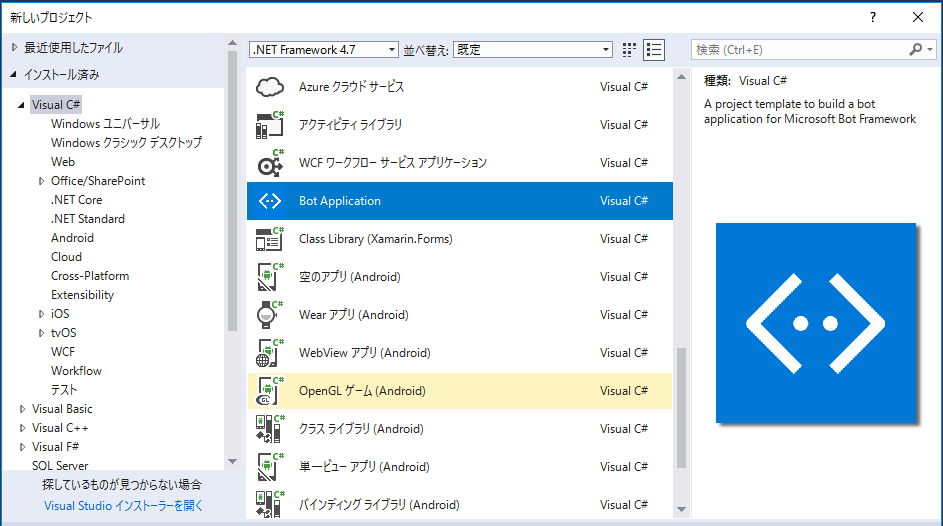Click the Bot Application template icon
The height and width of the screenshot is (526, 943).
269,201
